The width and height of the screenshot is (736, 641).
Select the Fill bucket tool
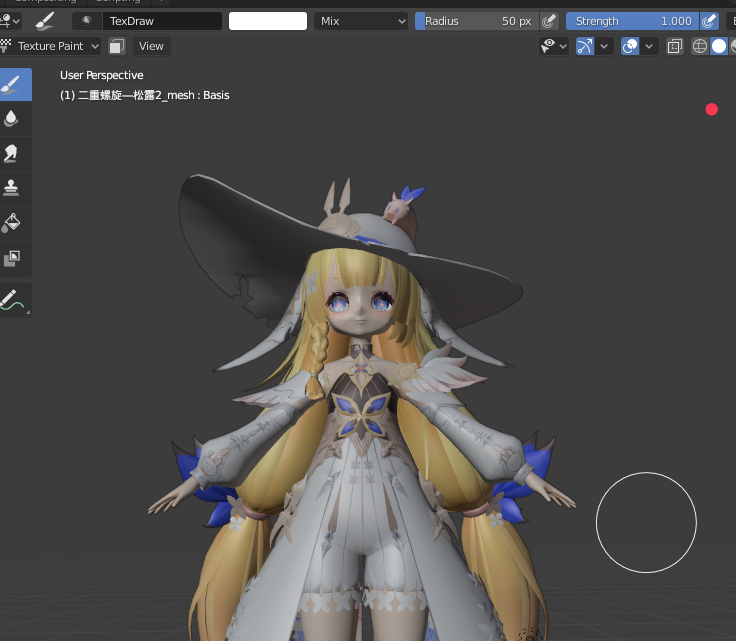[x=11, y=223]
